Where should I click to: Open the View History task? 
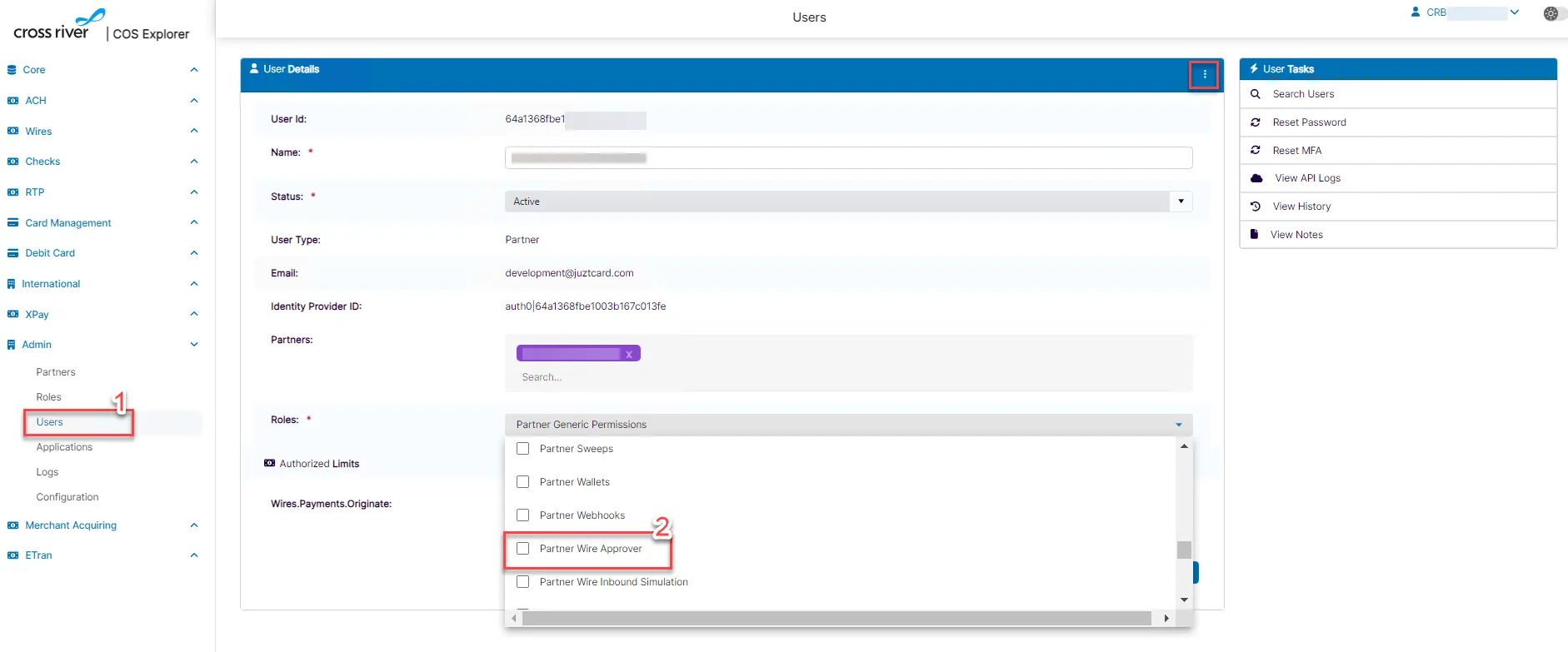tap(1398, 207)
